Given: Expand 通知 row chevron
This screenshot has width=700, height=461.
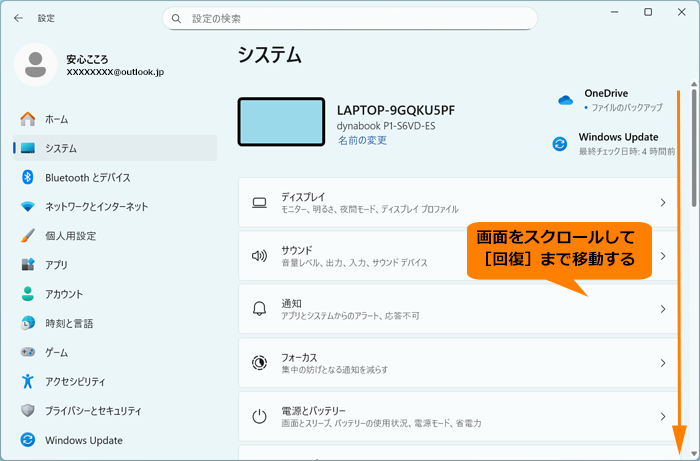Looking at the screenshot, I should click(663, 309).
